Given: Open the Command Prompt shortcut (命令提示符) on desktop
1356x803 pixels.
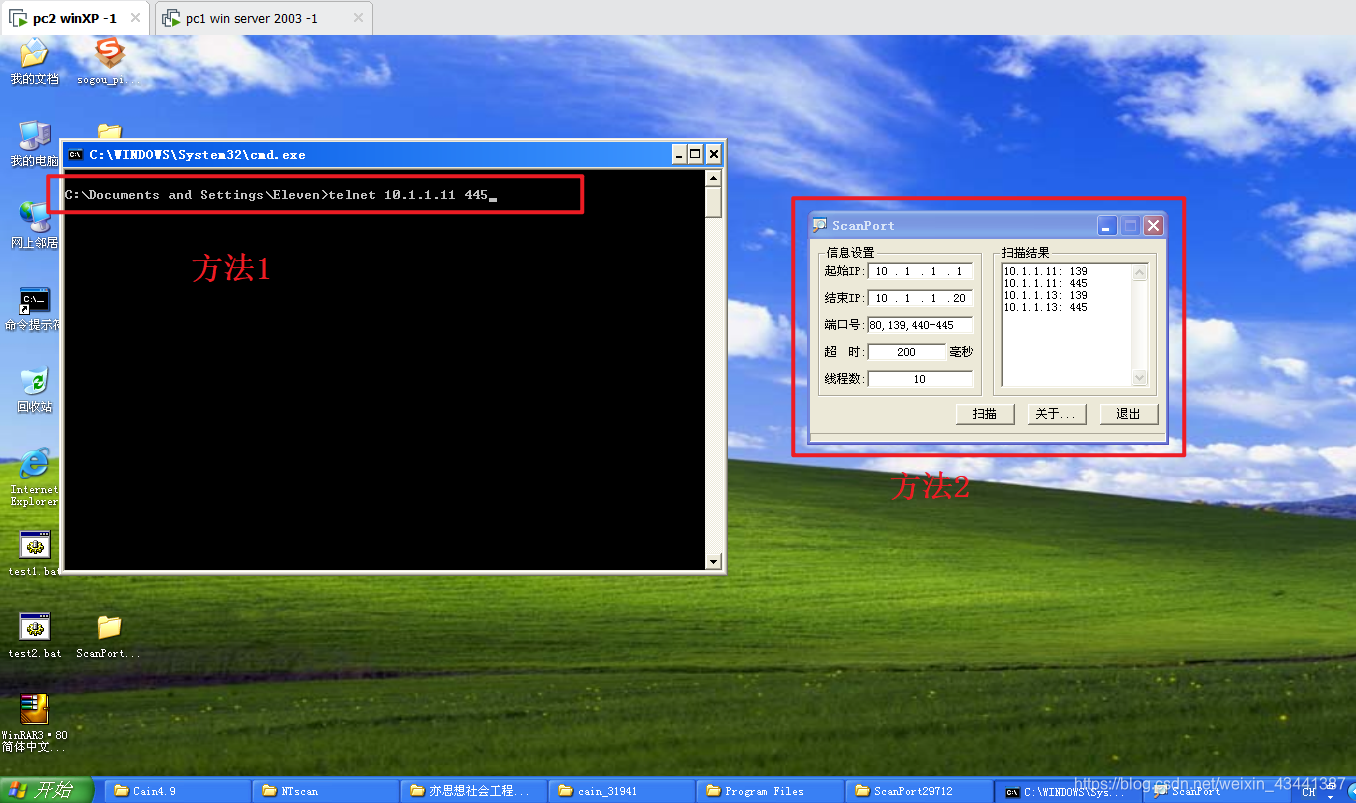Looking at the screenshot, I should (x=34, y=309).
